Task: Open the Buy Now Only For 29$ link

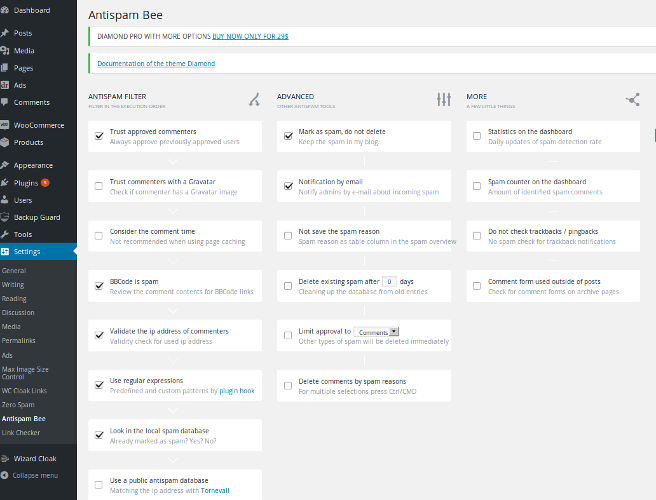Action: [250, 36]
